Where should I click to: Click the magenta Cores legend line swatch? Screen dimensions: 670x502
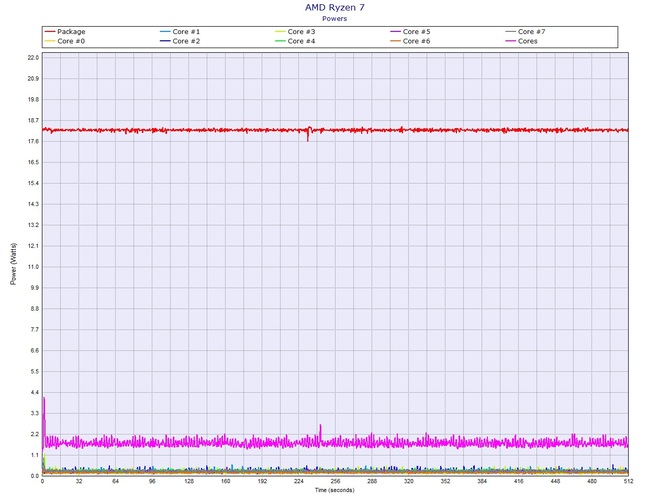click(510, 41)
